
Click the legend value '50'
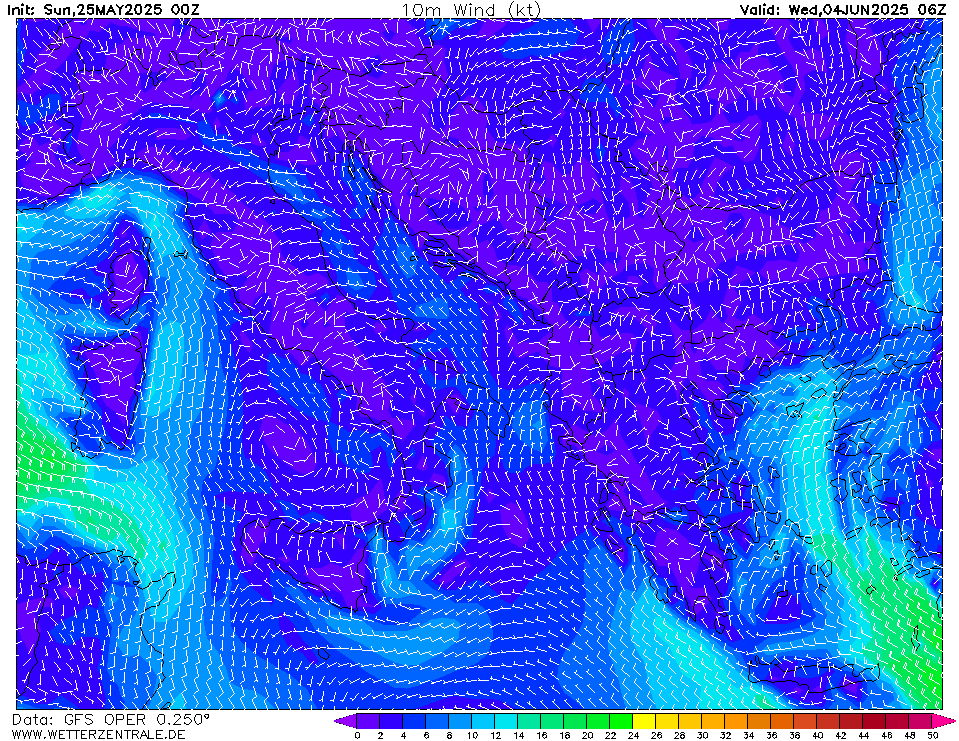tap(933, 735)
